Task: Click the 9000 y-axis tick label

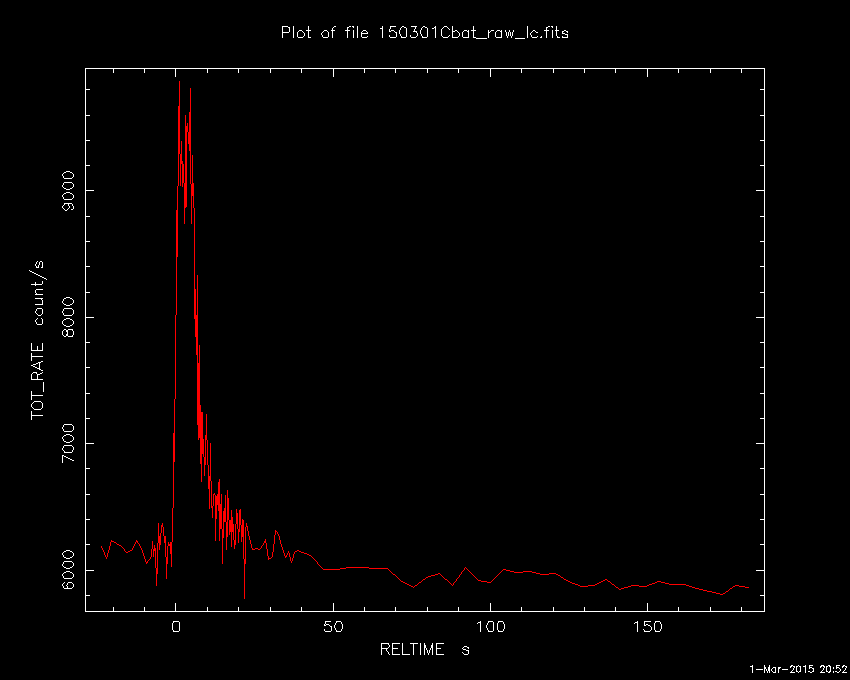Action: tap(68, 191)
